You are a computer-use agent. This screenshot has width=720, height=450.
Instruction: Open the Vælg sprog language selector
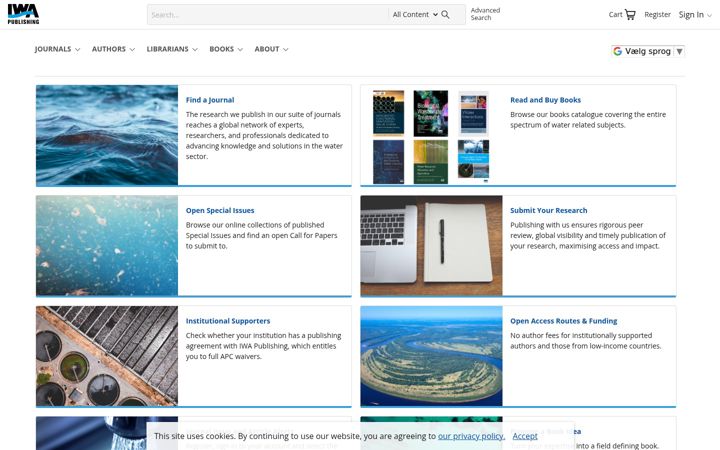coord(648,51)
